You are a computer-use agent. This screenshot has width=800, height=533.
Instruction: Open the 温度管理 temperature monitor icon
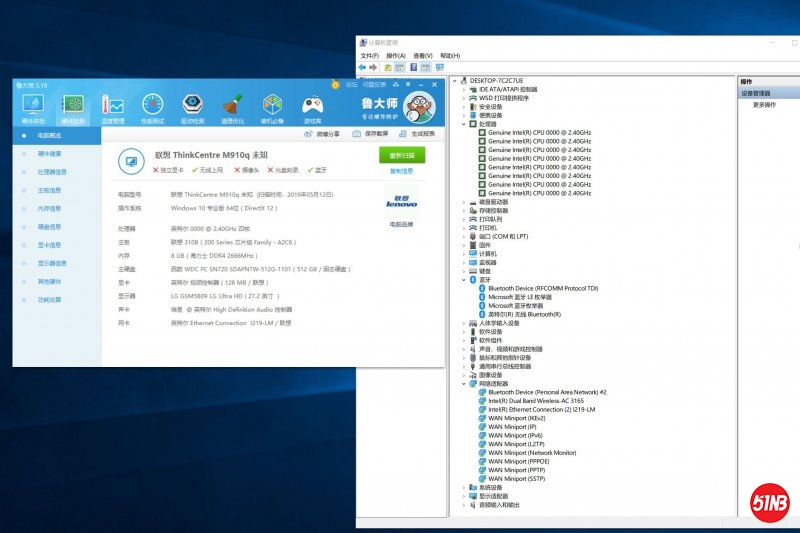[112, 107]
